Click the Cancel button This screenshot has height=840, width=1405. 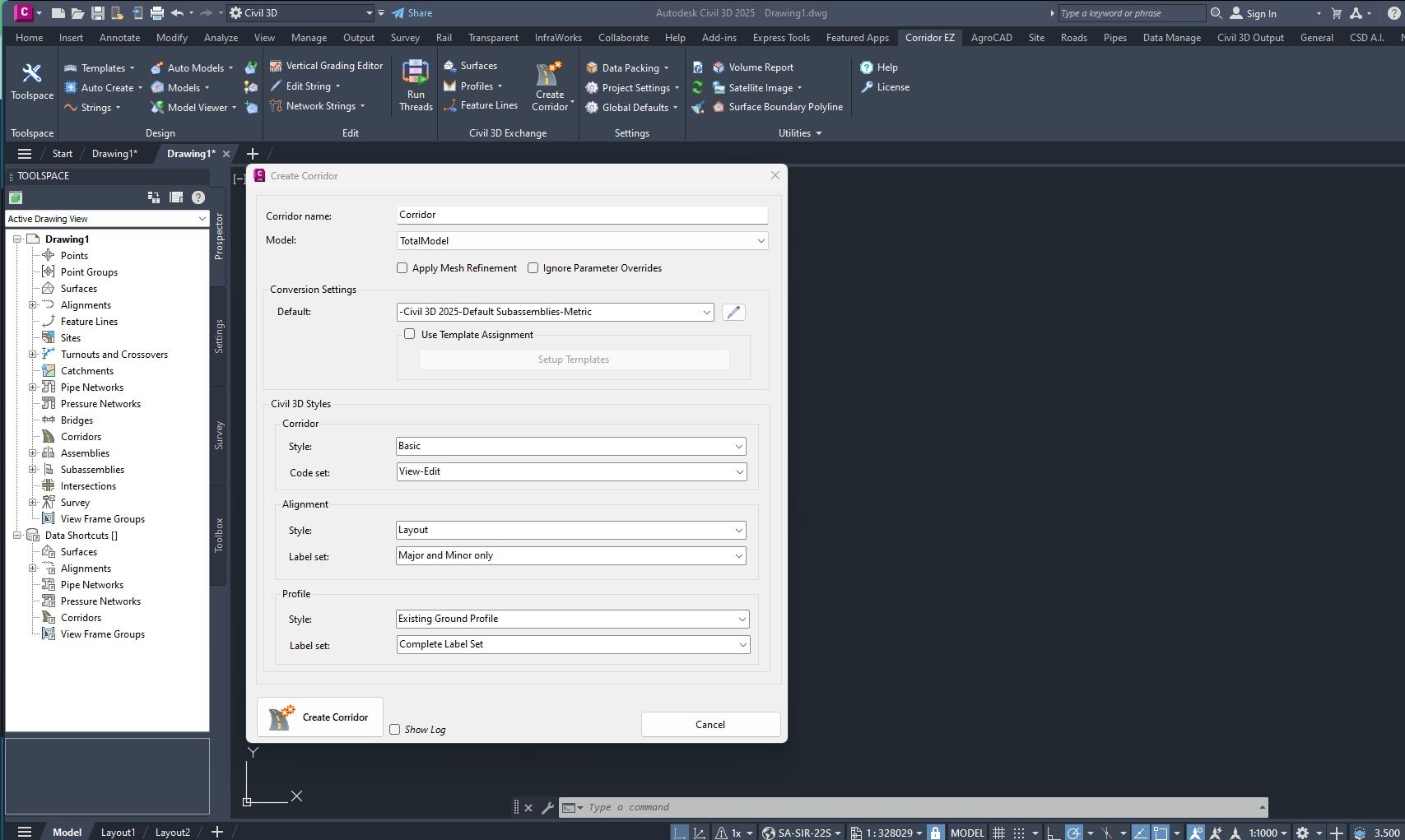pos(710,725)
